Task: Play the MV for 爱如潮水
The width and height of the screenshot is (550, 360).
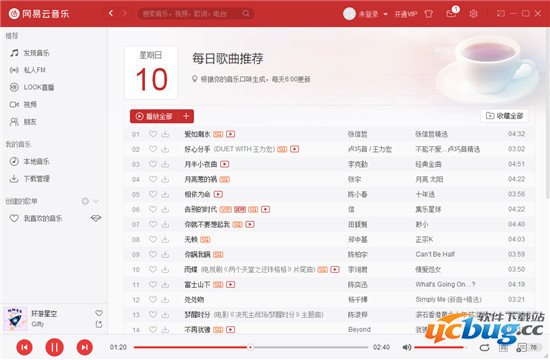Action: tap(230, 134)
